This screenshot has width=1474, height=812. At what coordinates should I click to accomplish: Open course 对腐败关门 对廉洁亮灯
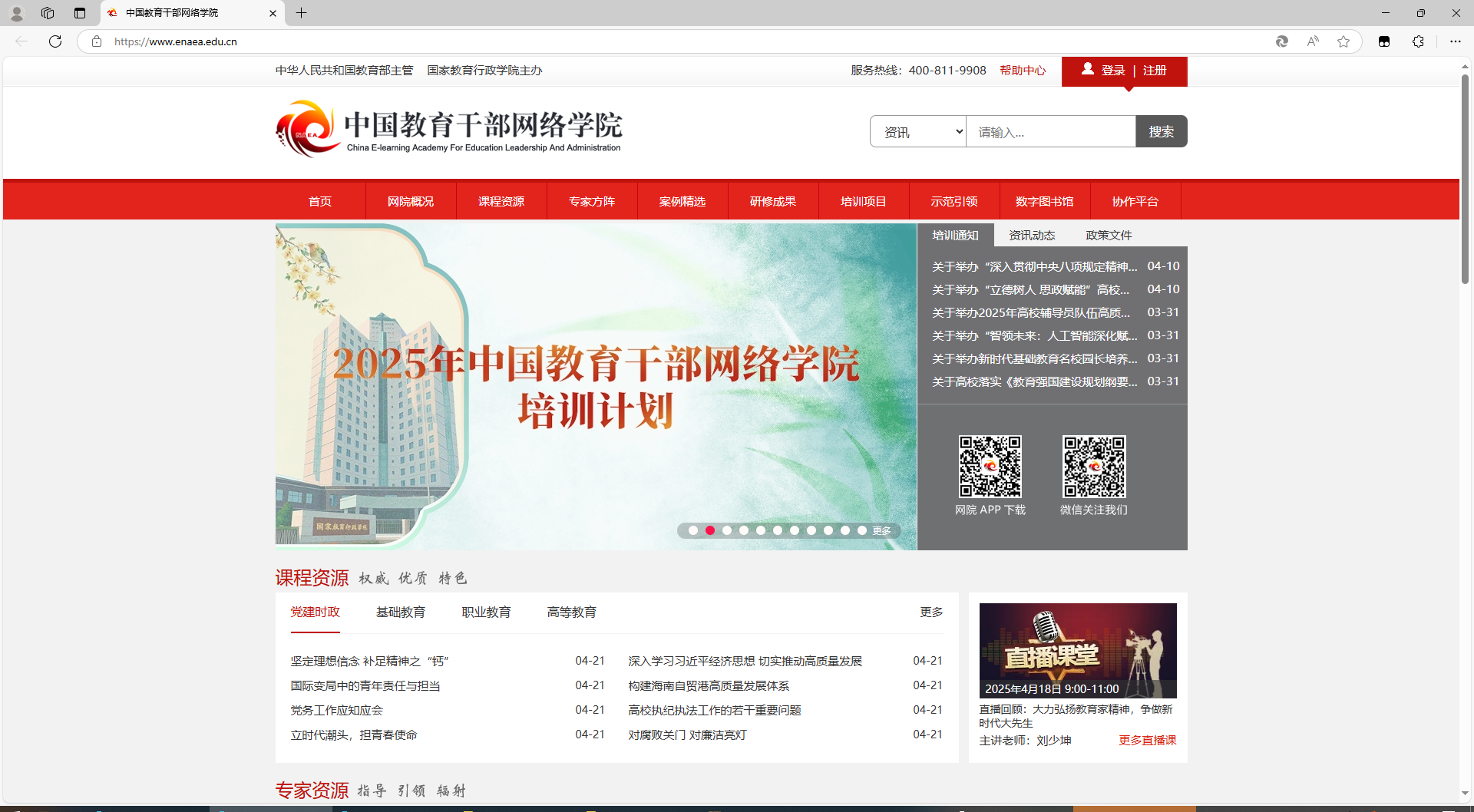(687, 734)
